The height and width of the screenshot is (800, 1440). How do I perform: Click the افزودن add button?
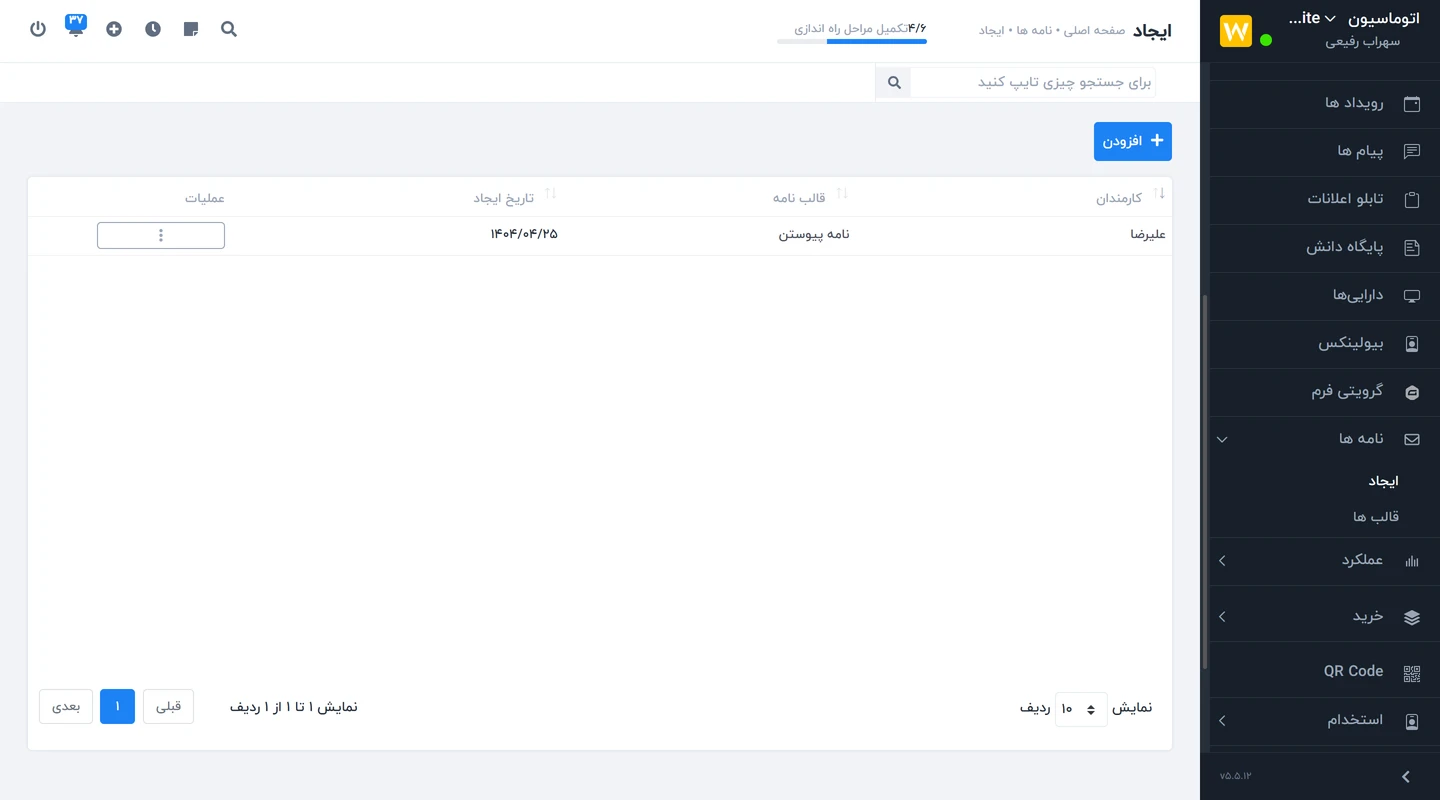point(1133,141)
